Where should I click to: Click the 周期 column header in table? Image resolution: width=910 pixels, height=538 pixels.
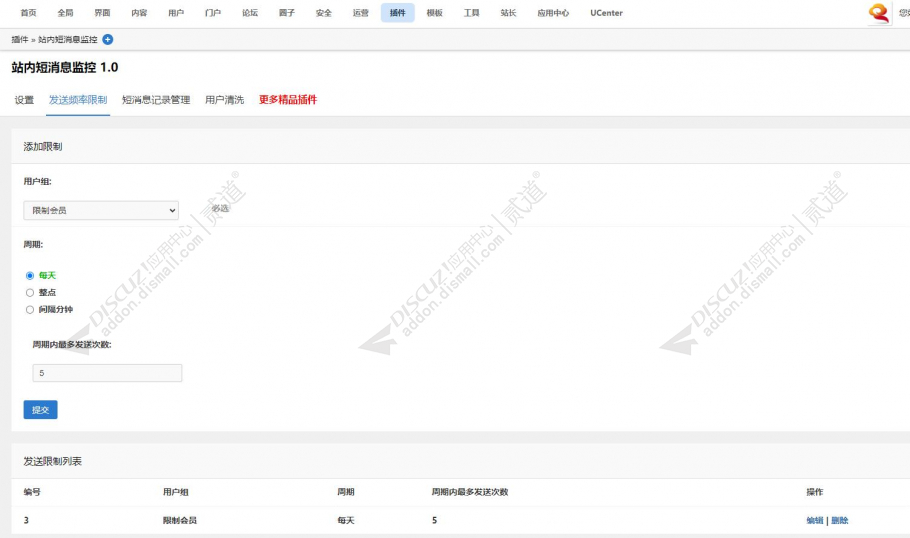(x=346, y=492)
